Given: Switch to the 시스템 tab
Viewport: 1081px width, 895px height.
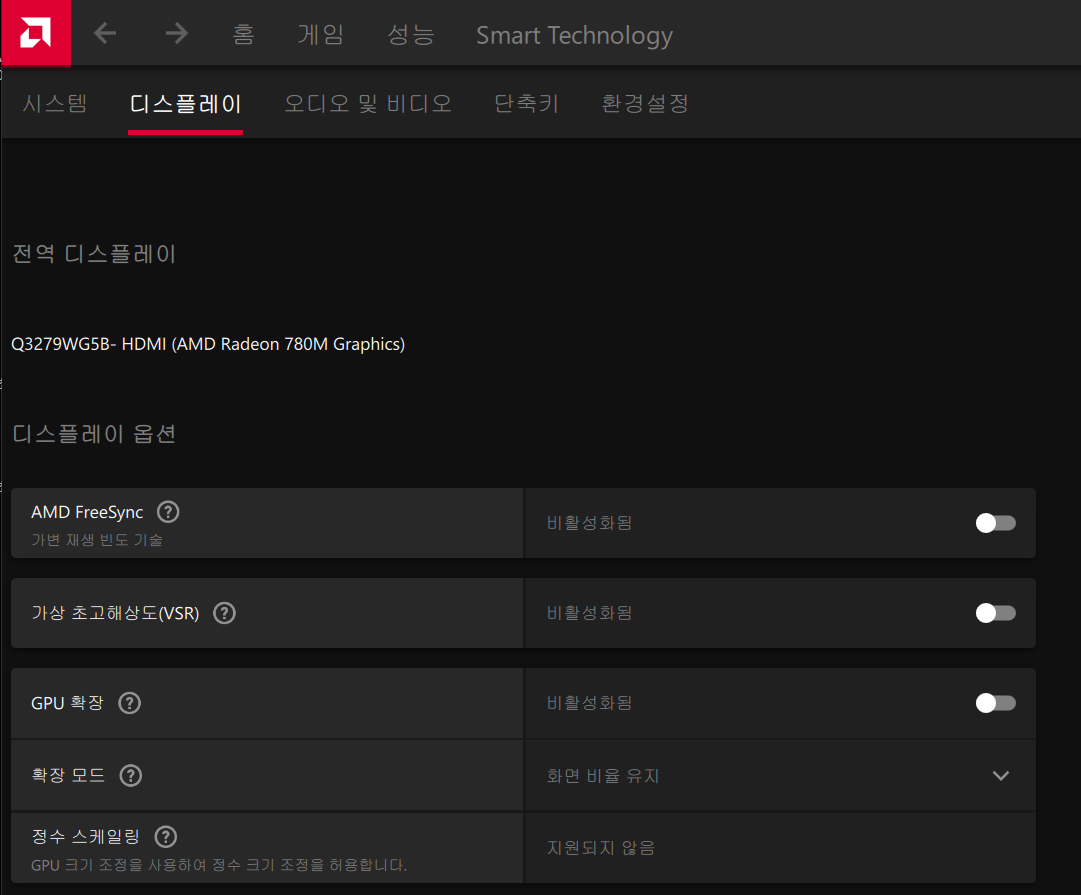Looking at the screenshot, I should pos(54,103).
